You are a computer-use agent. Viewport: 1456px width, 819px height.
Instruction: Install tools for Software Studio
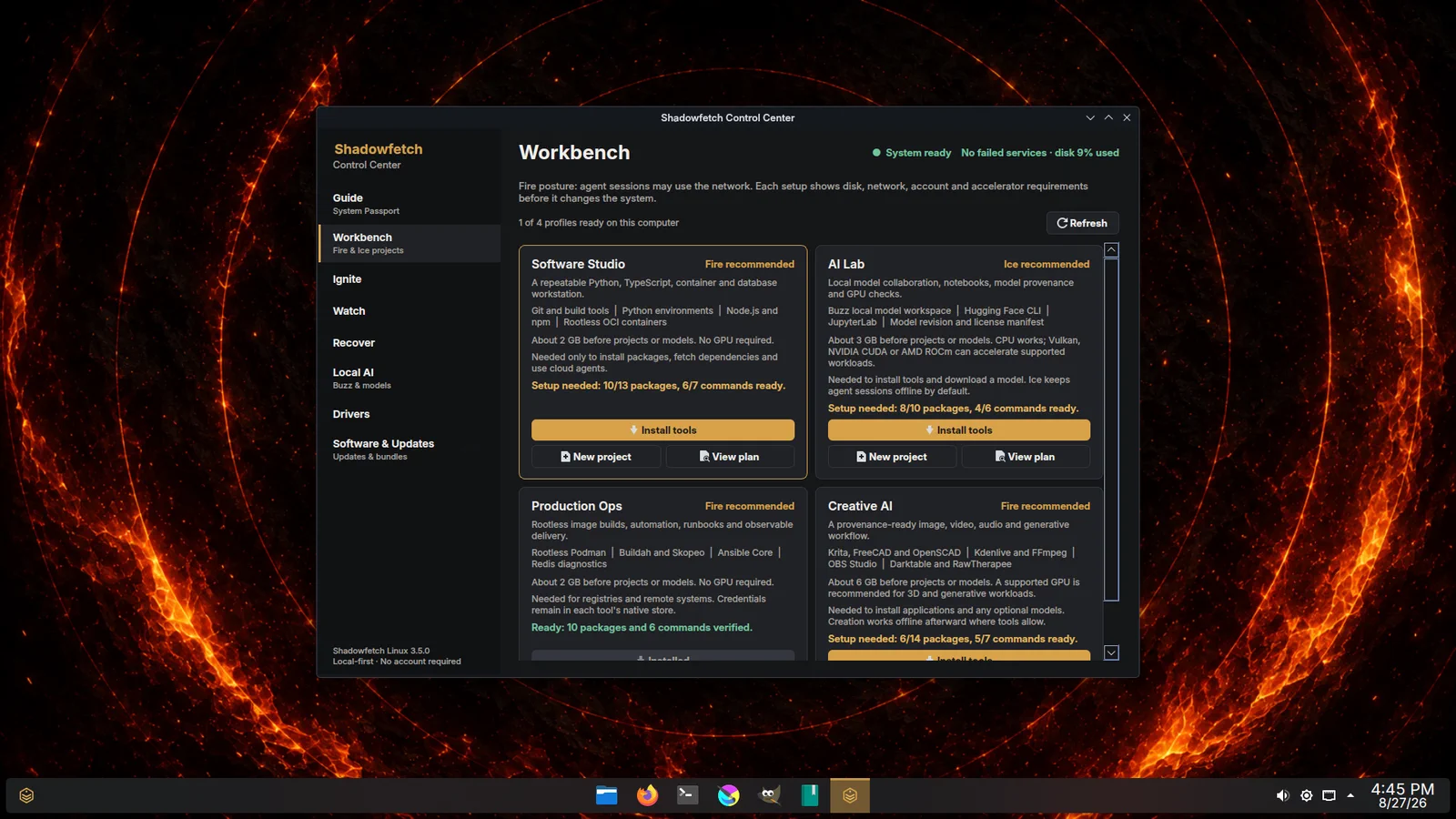point(662,430)
